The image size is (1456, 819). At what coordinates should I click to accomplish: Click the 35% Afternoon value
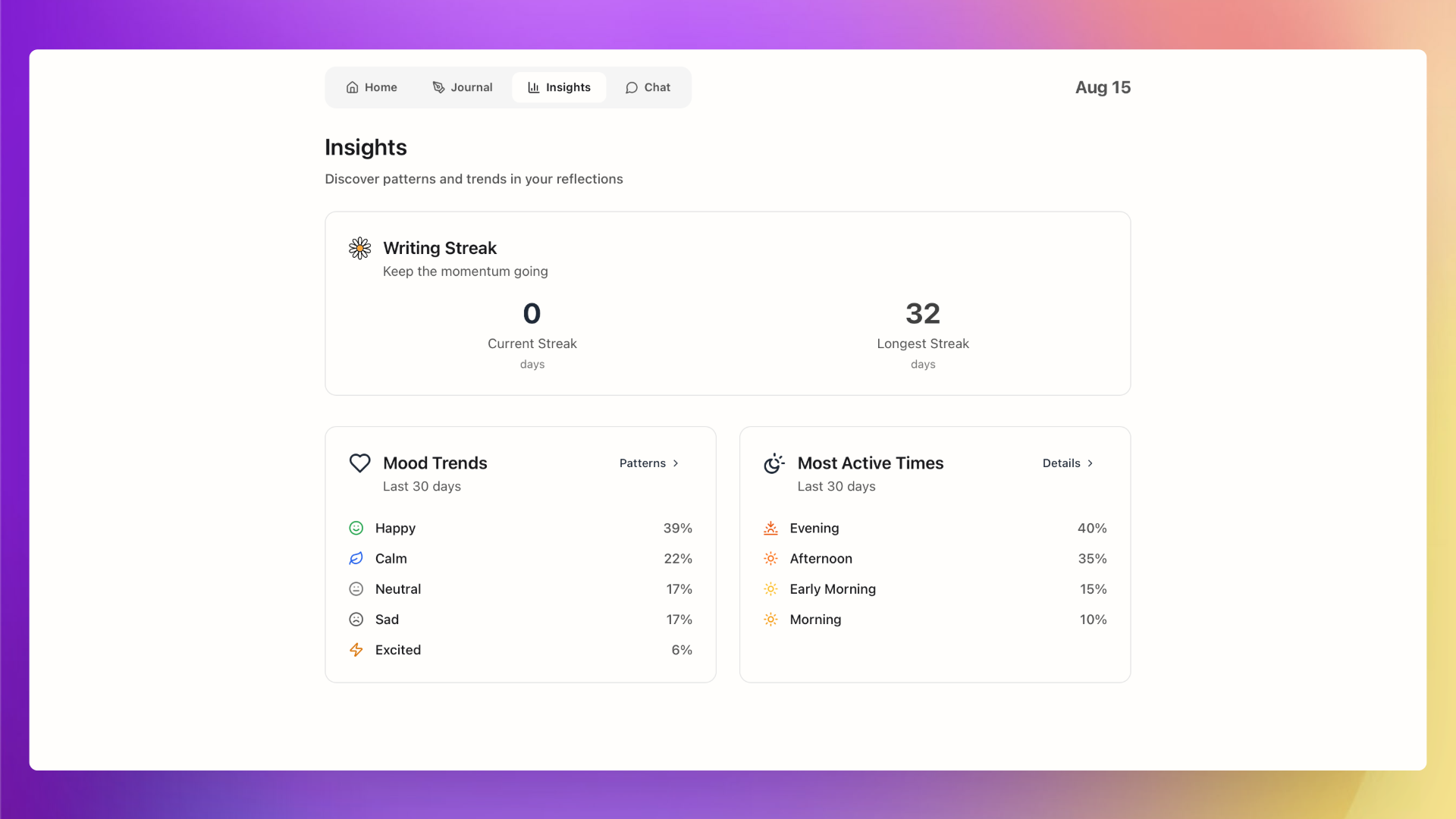pyautogui.click(x=1092, y=558)
